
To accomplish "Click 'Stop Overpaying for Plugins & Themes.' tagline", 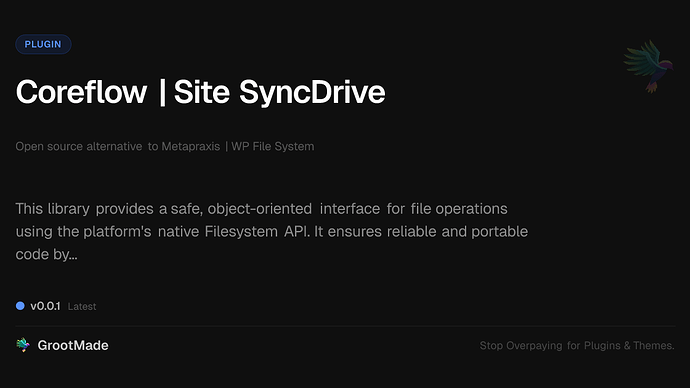I will click(x=577, y=346).
